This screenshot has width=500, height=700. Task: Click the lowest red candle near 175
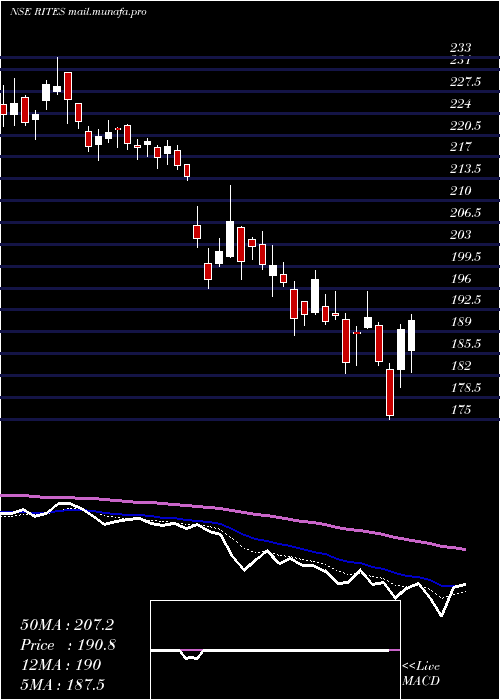tap(390, 392)
